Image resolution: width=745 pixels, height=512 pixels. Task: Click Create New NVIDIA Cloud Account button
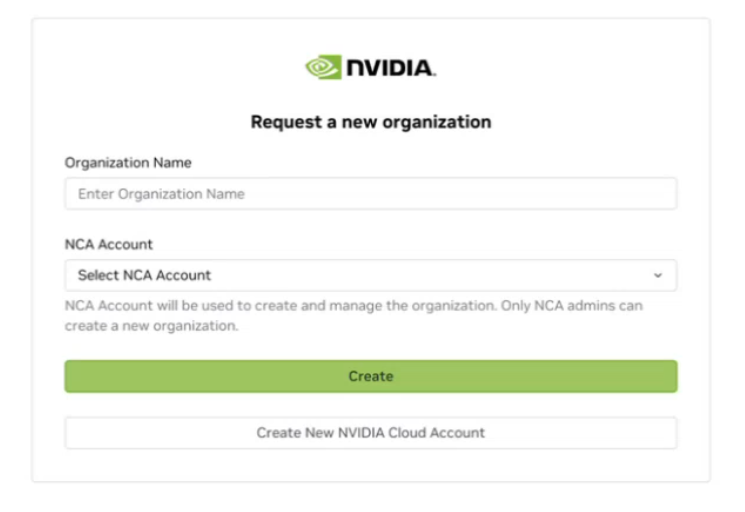point(371,433)
